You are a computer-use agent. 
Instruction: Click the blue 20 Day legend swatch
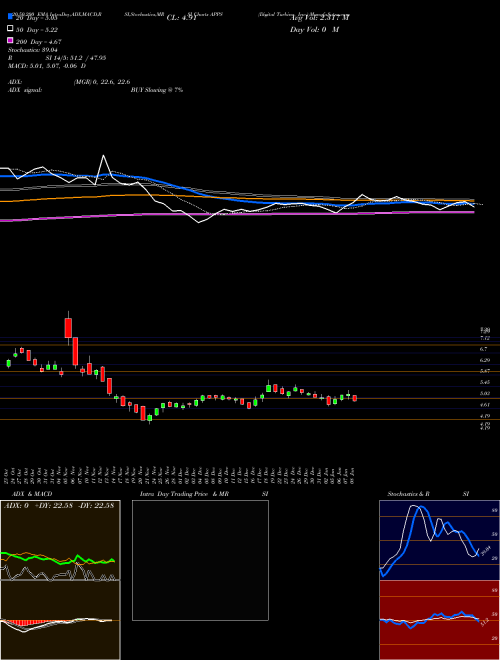tap(10, 17)
